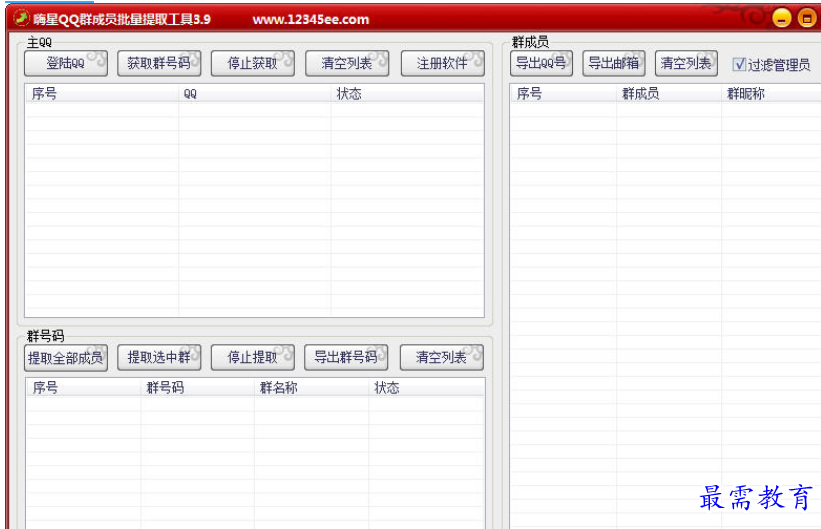Click the 序号 header in 群成员 table
The image size is (821, 529).
tap(564, 94)
